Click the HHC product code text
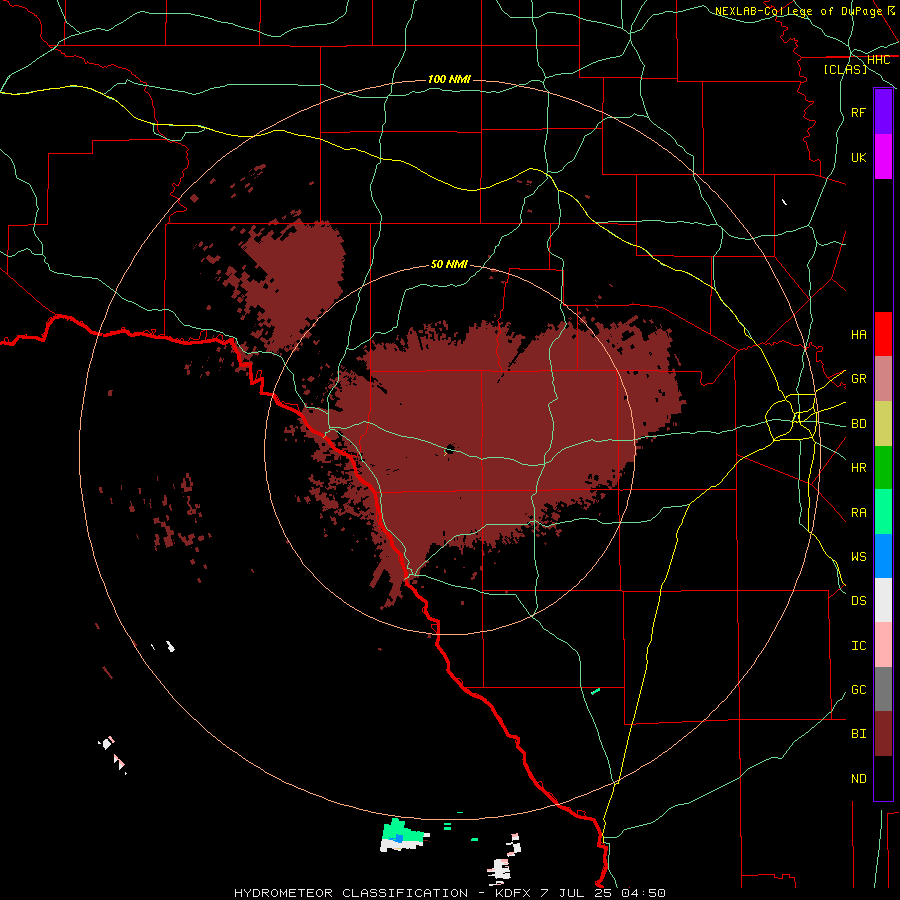The width and height of the screenshot is (900, 900). (878, 60)
